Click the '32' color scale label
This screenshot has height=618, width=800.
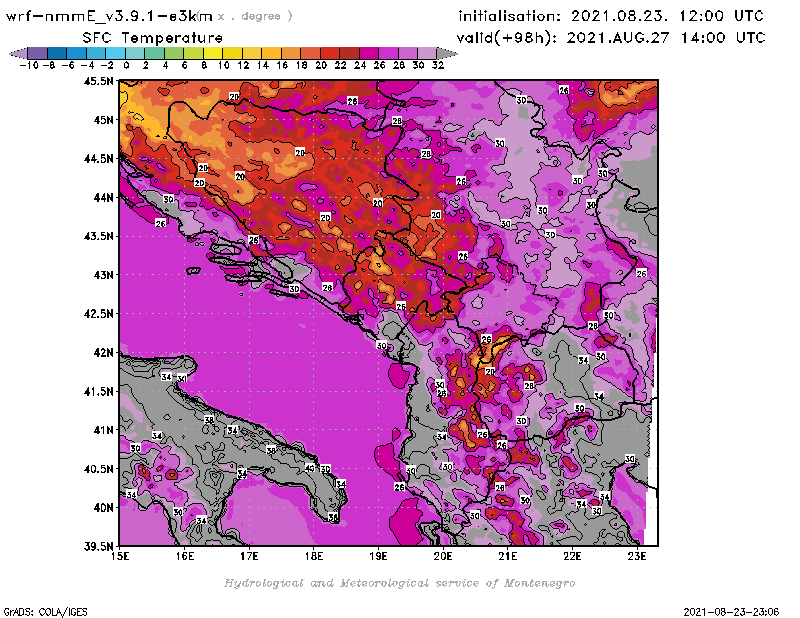click(438, 65)
